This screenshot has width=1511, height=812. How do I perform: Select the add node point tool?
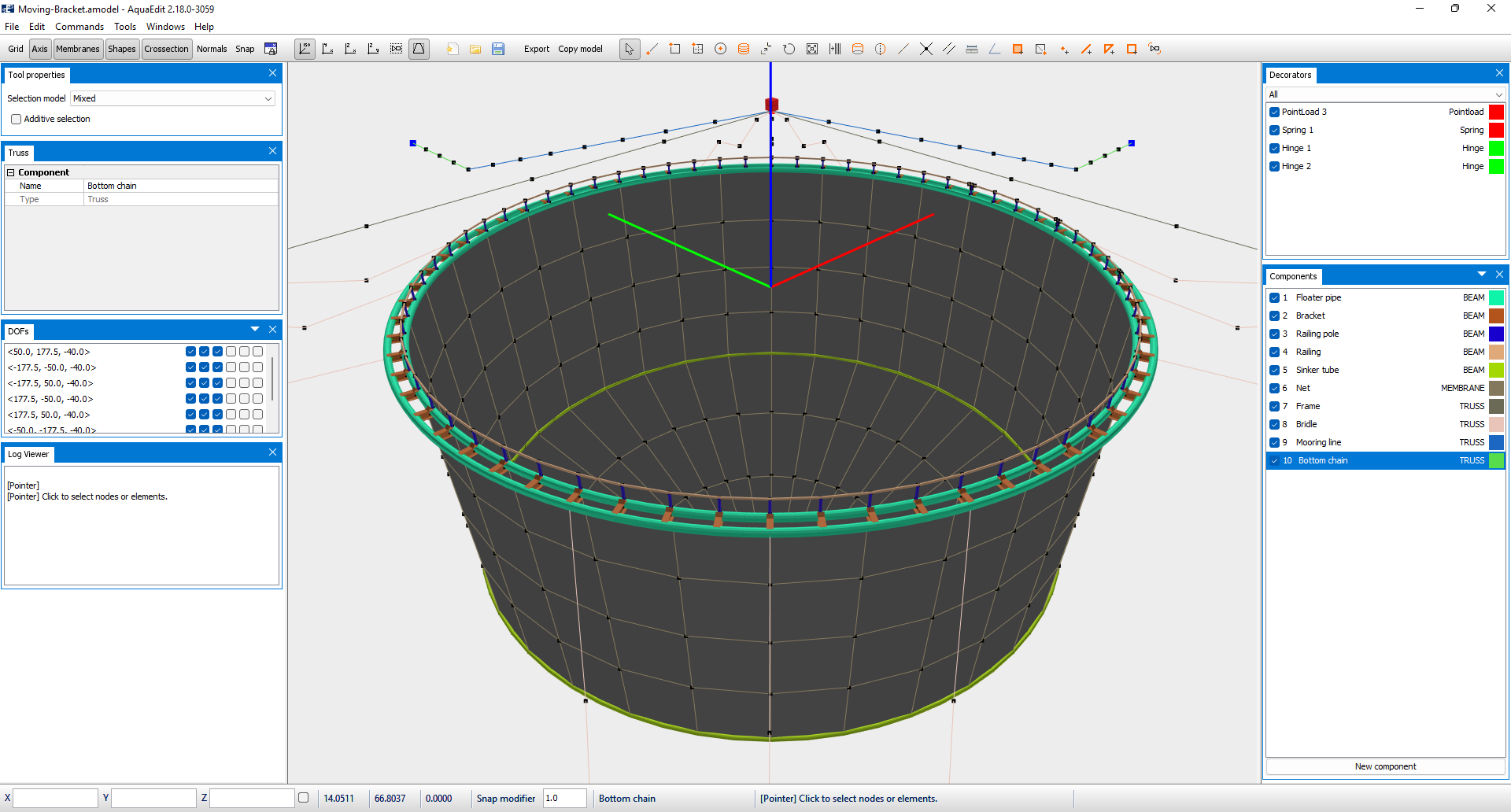(x=1064, y=49)
